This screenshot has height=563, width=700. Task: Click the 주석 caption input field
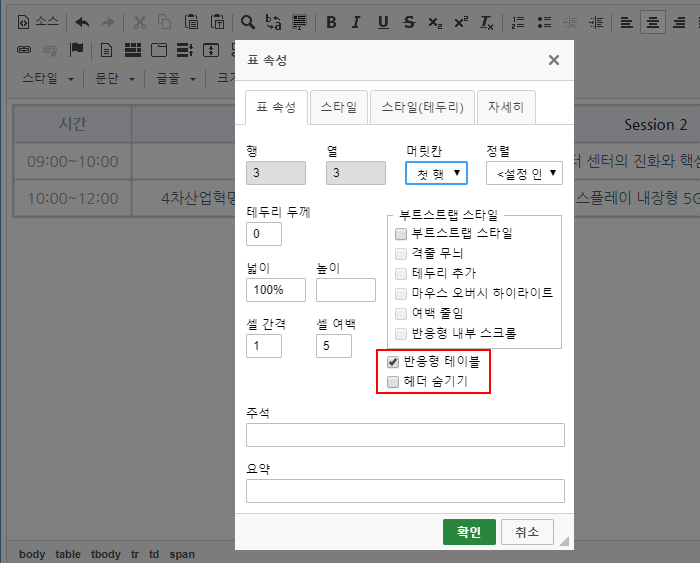(x=405, y=435)
